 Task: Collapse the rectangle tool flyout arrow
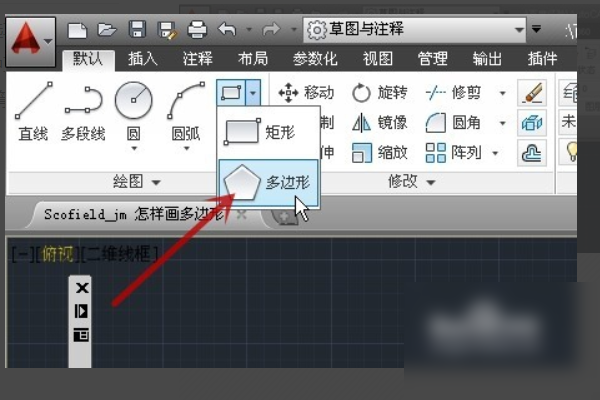click(253, 92)
